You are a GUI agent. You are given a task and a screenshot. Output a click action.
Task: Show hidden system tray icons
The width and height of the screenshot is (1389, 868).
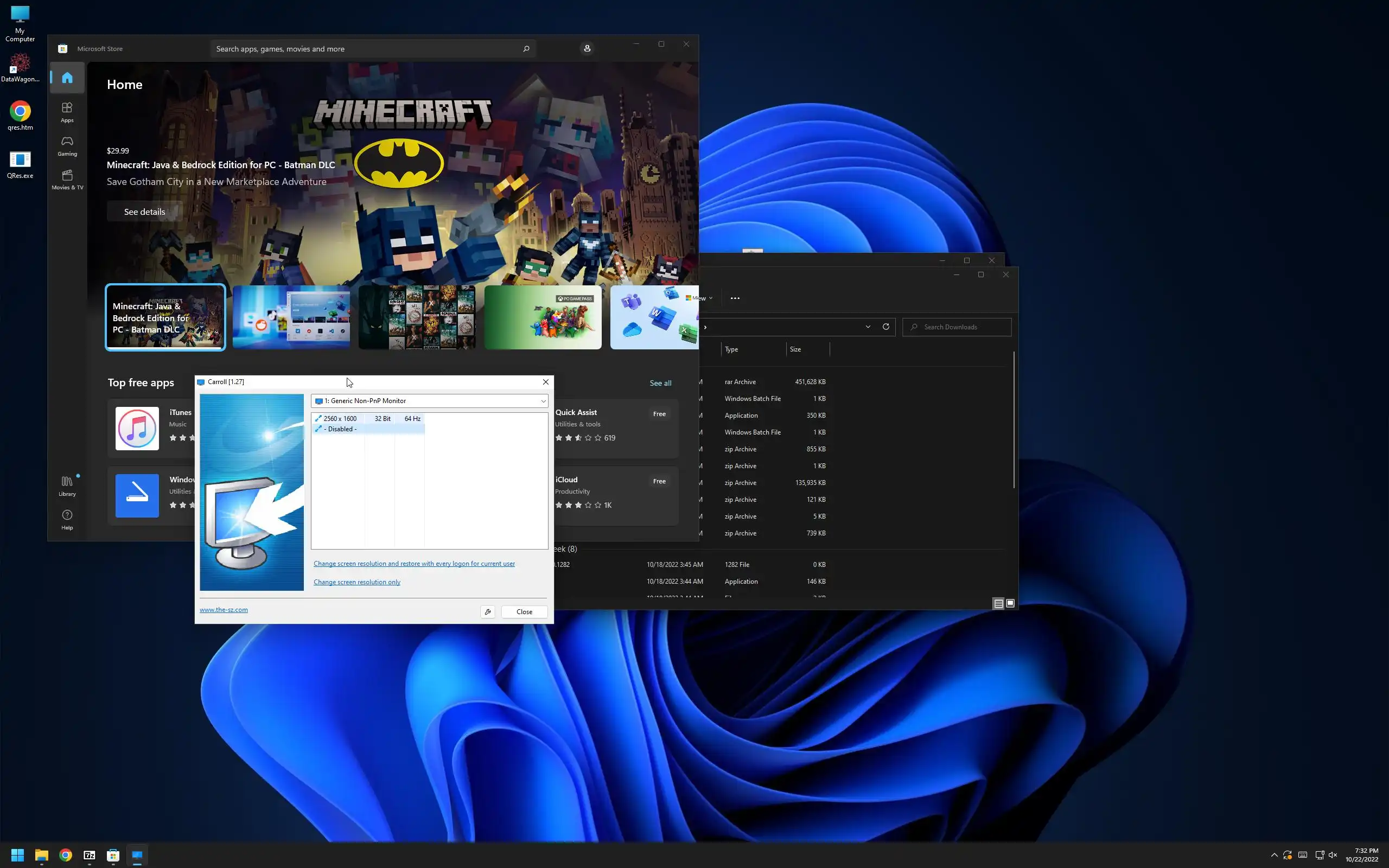coord(1273,855)
